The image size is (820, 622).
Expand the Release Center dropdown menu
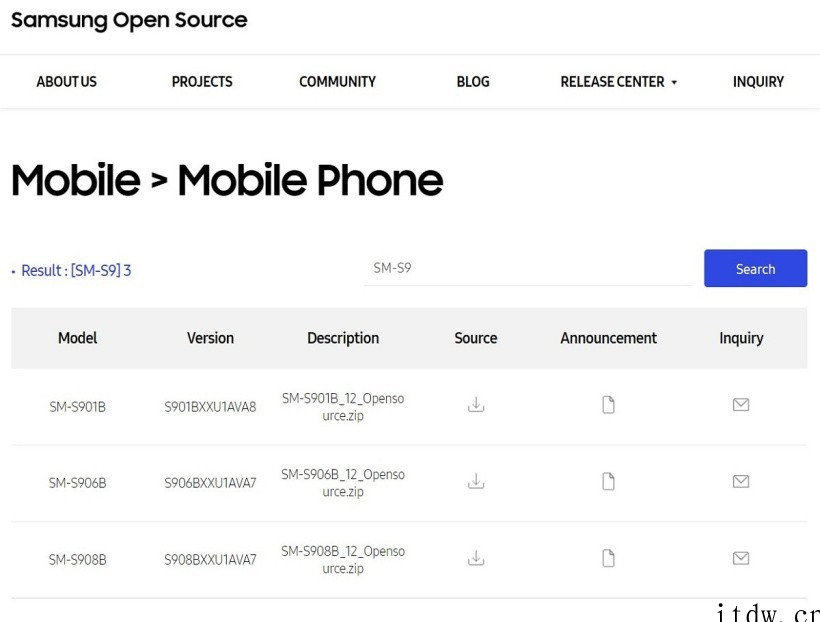click(619, 82)
